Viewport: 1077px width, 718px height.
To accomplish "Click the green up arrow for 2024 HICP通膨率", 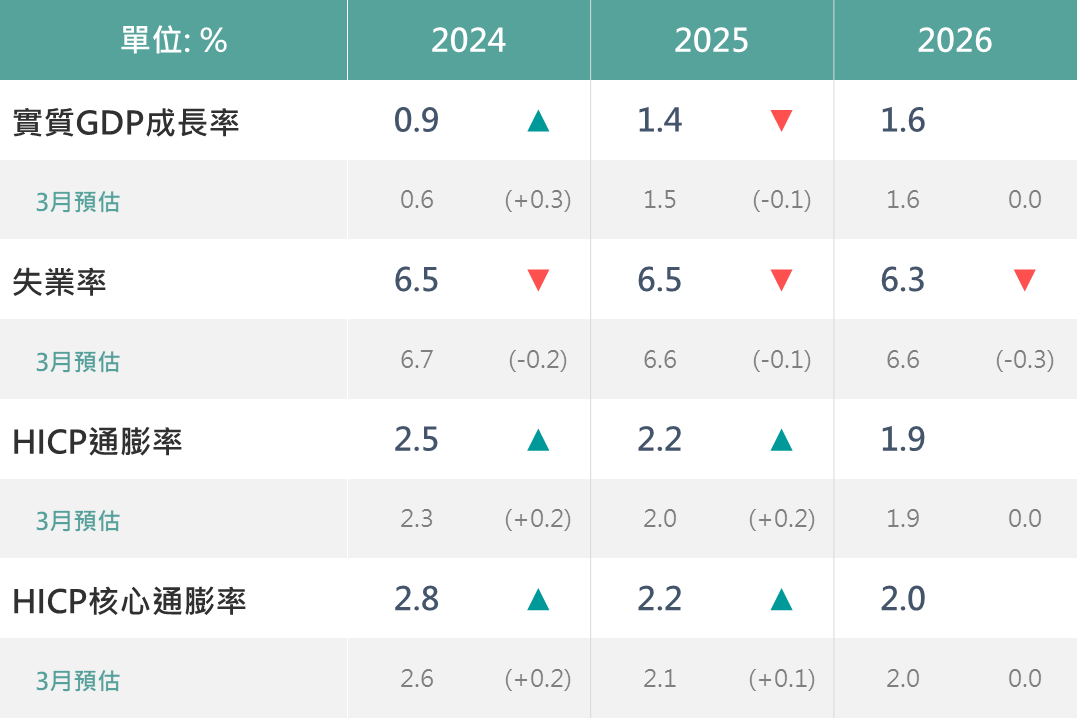I will 538,440.
